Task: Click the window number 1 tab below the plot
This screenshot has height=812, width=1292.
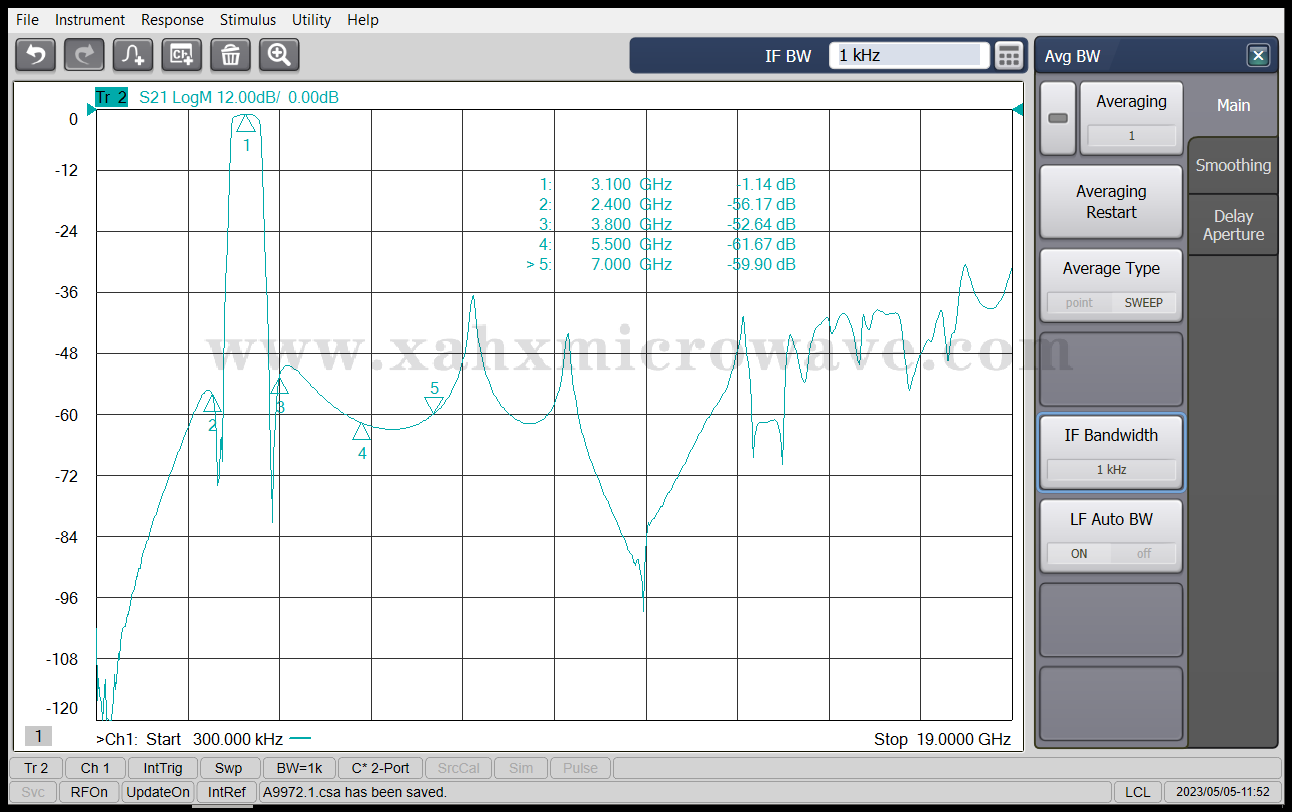Action: pyautogui.click(x=38, y=736)
